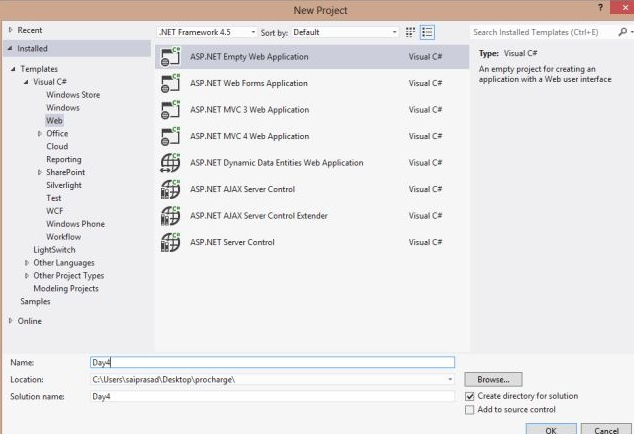Screen dimensions: 634x434
Task: Click the ASP.NET Web Forms Application template icon
Action: [x=170, y=83]
